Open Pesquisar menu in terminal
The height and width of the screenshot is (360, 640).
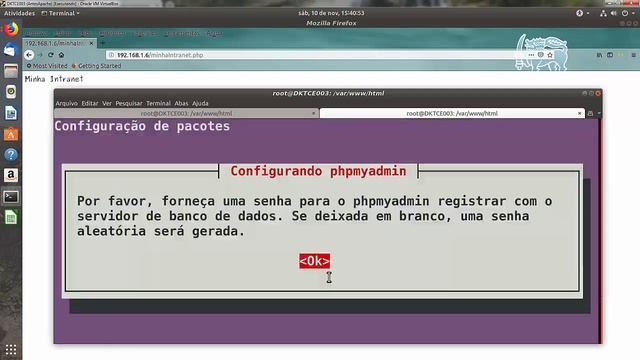click(129, 103)
